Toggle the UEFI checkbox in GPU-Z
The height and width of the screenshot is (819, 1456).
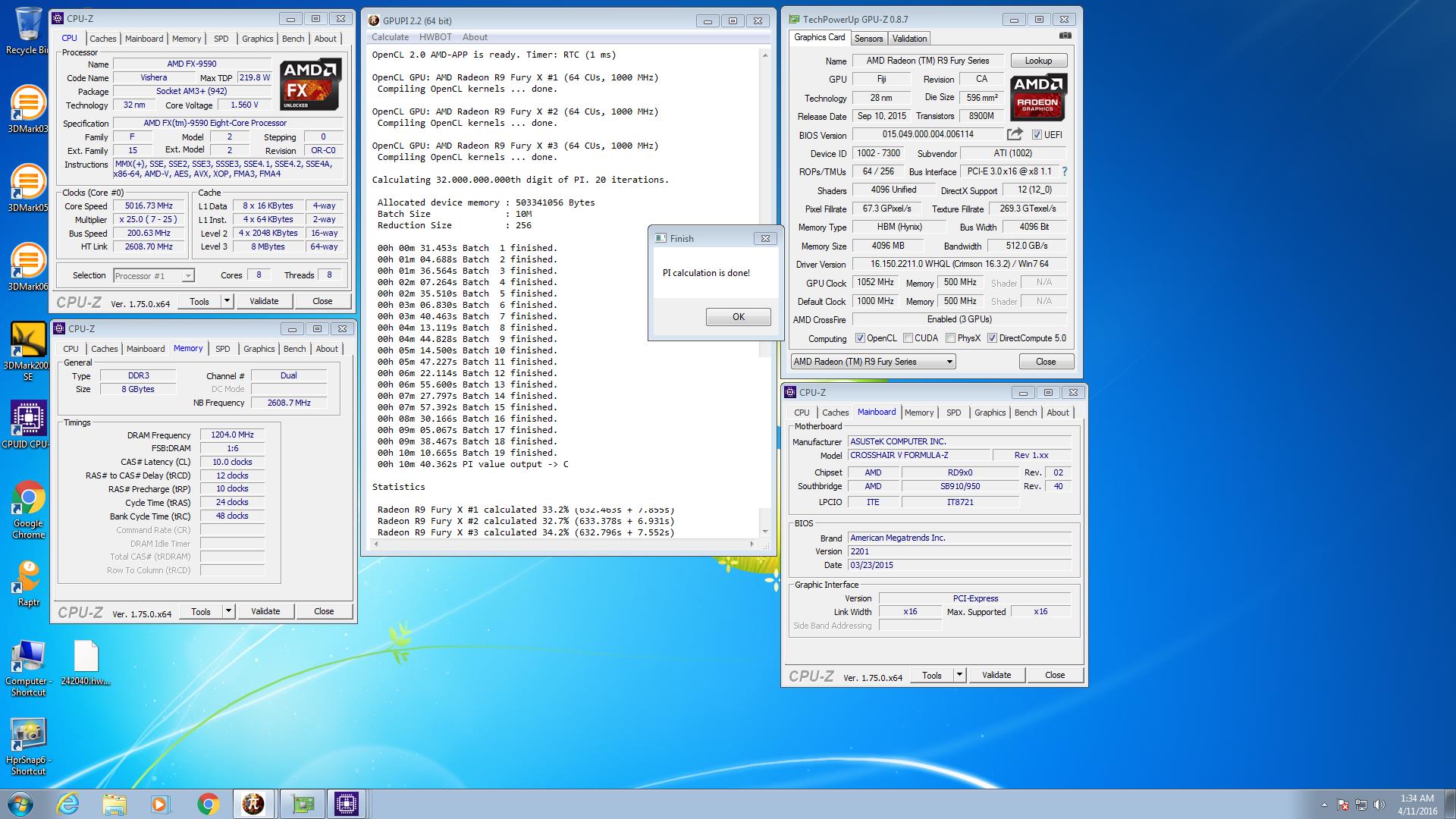click(x=1037, y=135)
